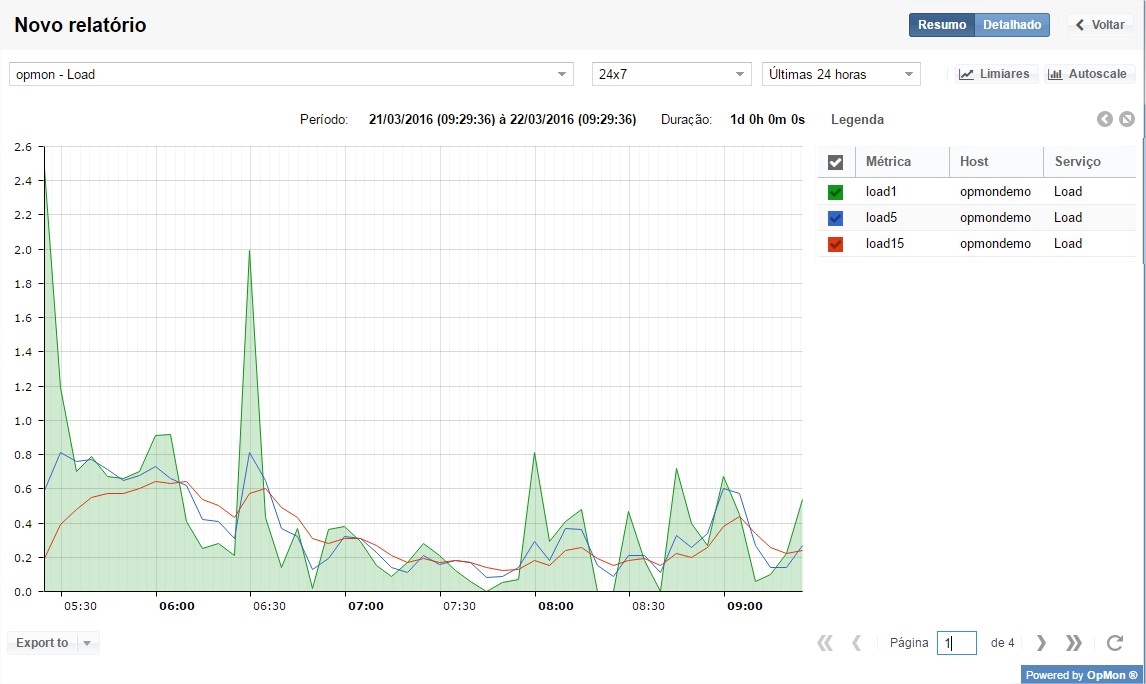Toggle the load5 metric checkbox
Screen dimensions: 1146x684
[x=836, y=218]
